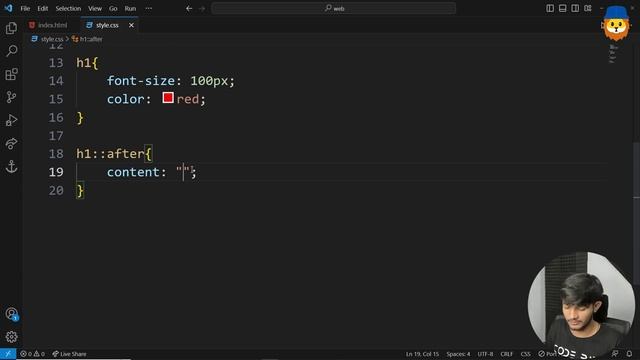Viewport: 640px width, 360px height.
Task: Open the Source Control view
Action: (x=11, y=97)
